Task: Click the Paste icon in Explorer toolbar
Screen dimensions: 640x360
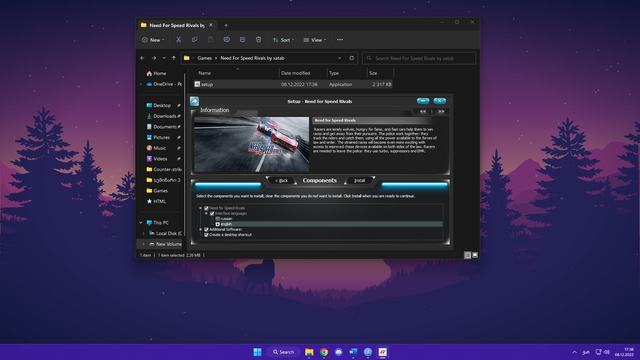Action: pos(210,40)
